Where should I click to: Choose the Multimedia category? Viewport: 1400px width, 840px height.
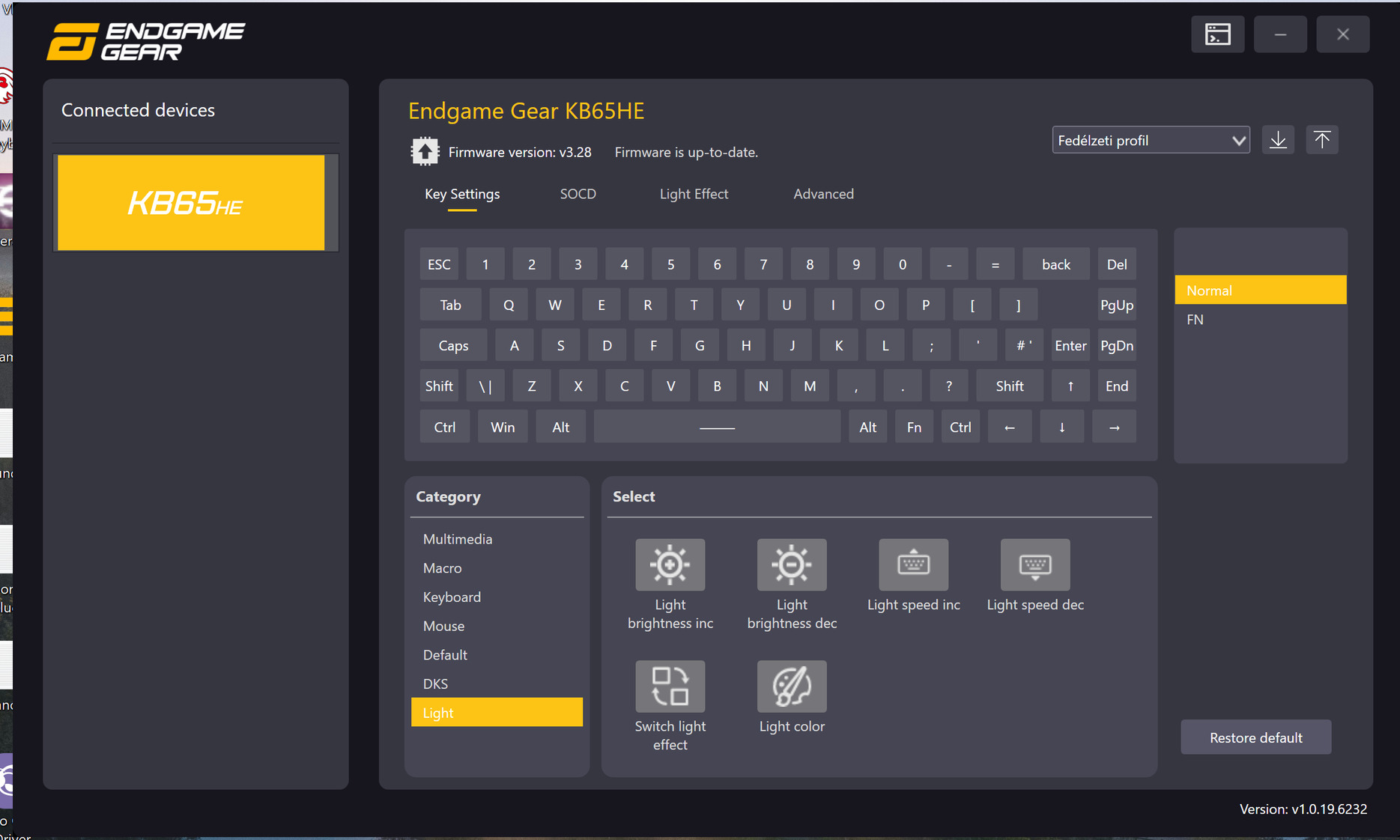coord(497,539)
